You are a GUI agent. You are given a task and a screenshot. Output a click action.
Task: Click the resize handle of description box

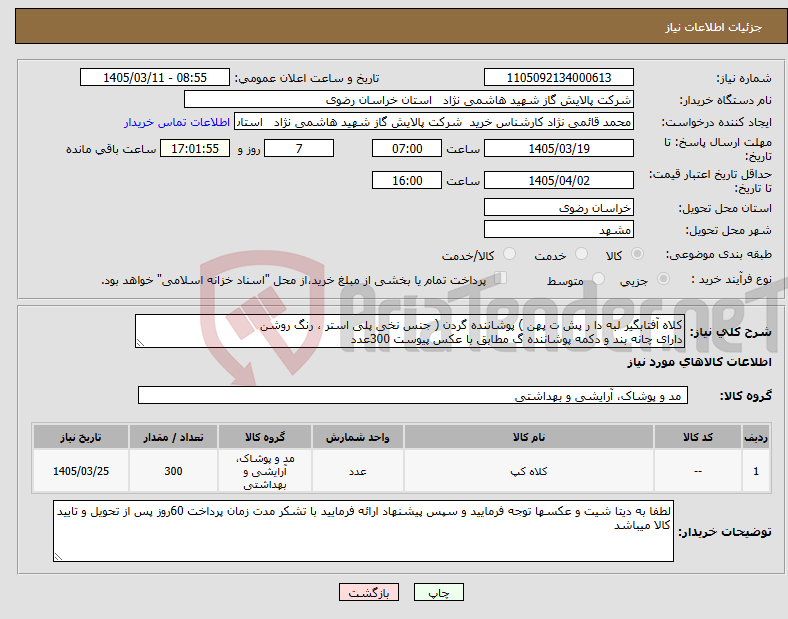pyautogui.click(x=140, y=343)
